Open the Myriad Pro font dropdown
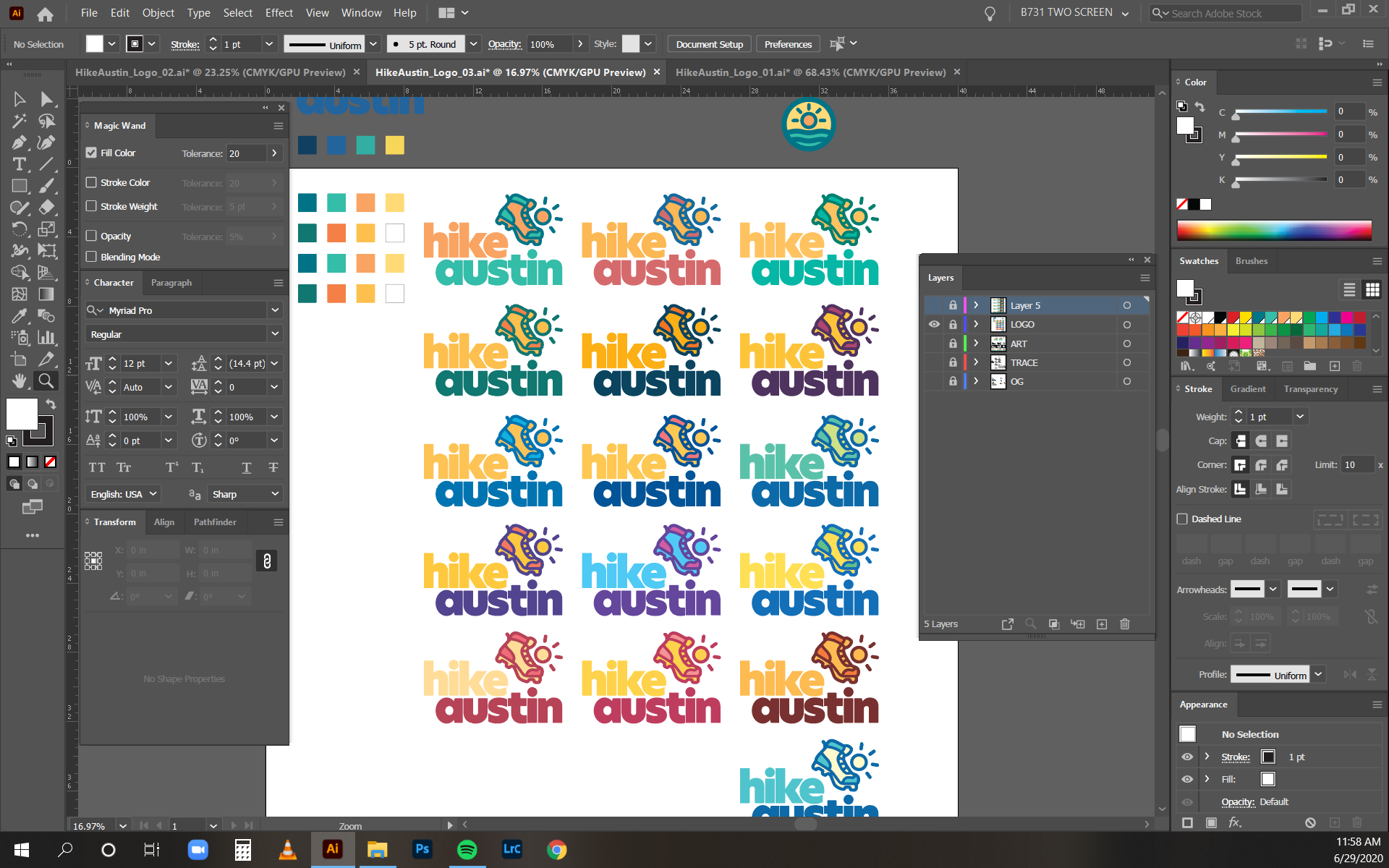 point(275,310)
